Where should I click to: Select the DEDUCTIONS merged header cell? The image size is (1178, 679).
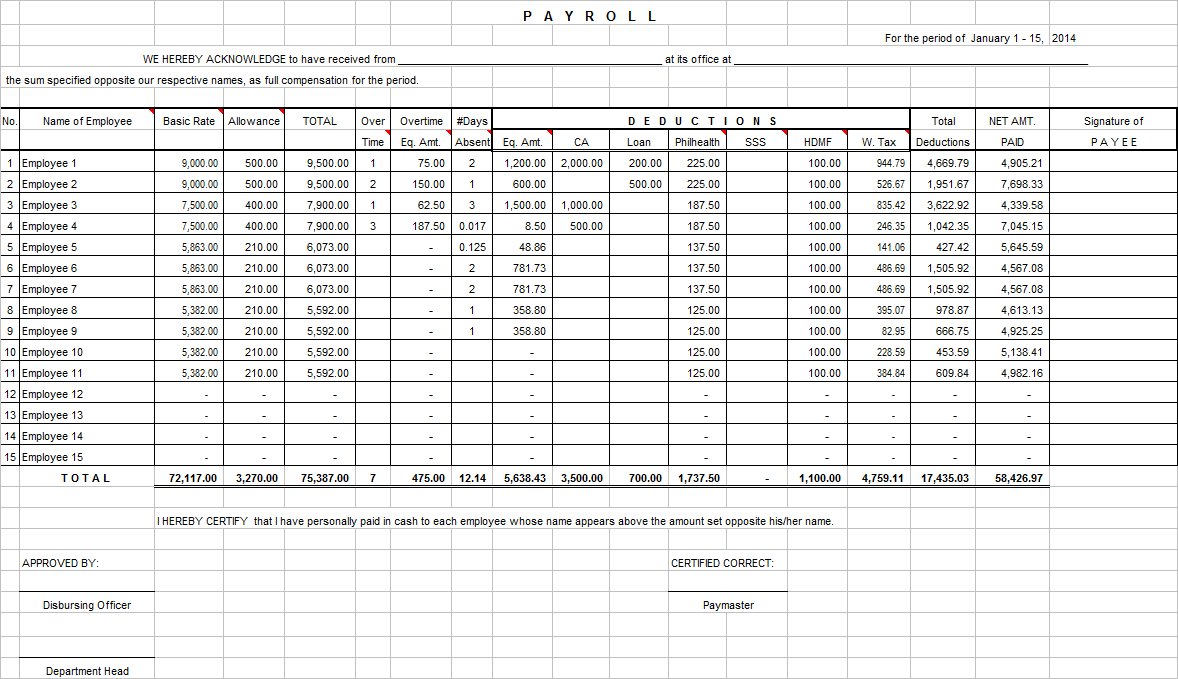click(701, 120)
